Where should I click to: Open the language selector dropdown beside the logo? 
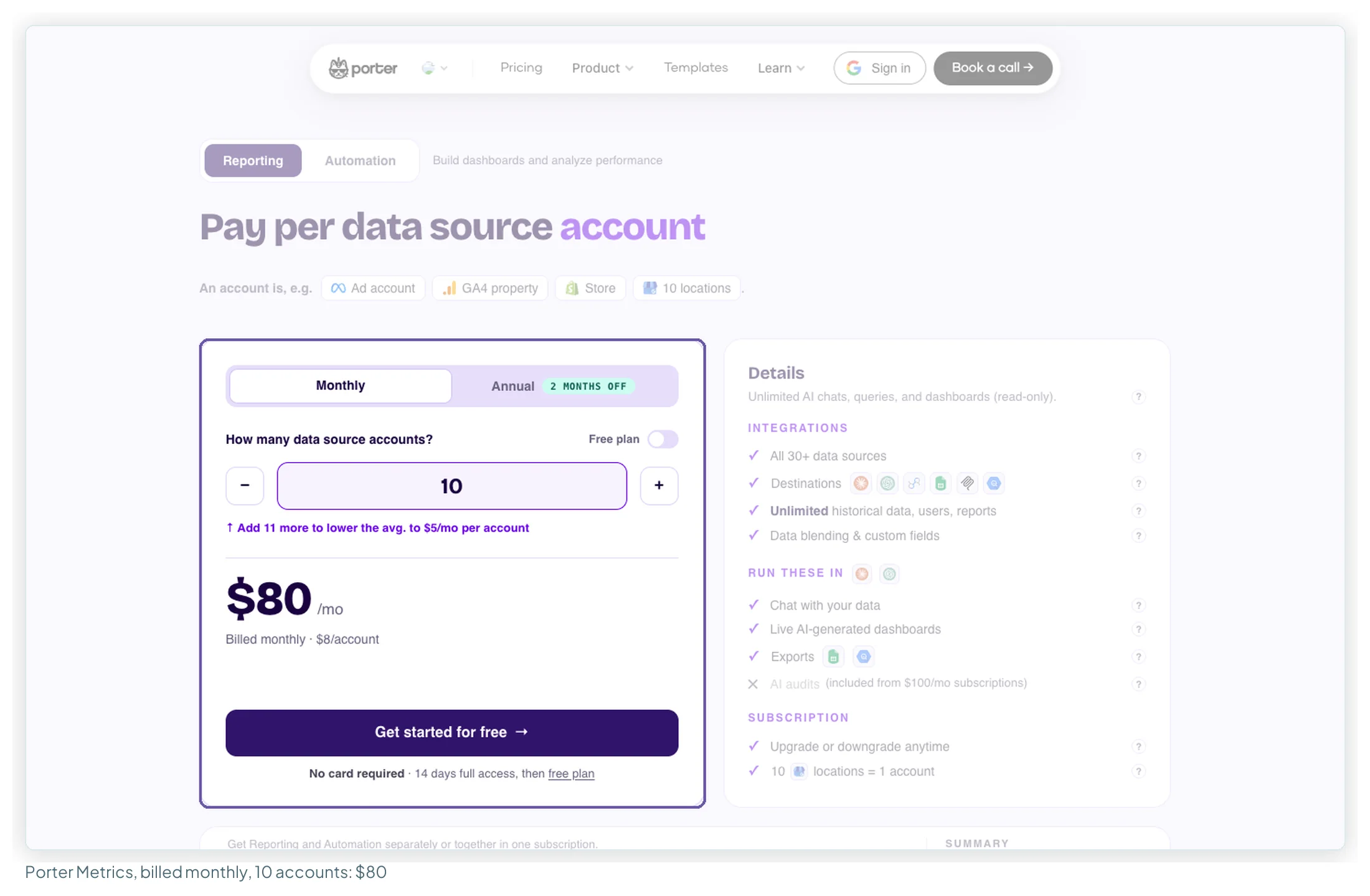(x=435, y=68)
